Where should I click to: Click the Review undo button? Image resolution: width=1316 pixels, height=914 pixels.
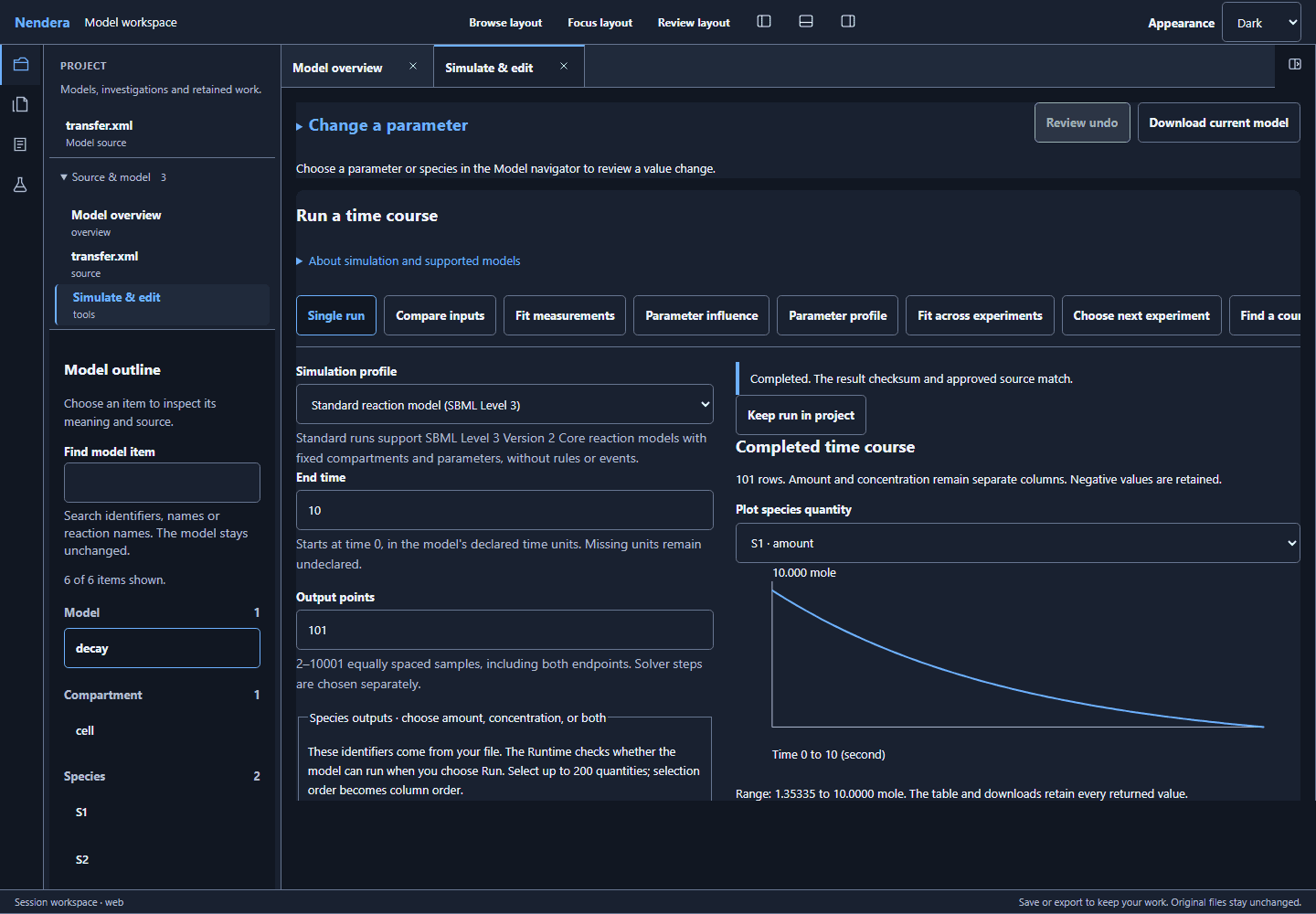coord(1082,122)
